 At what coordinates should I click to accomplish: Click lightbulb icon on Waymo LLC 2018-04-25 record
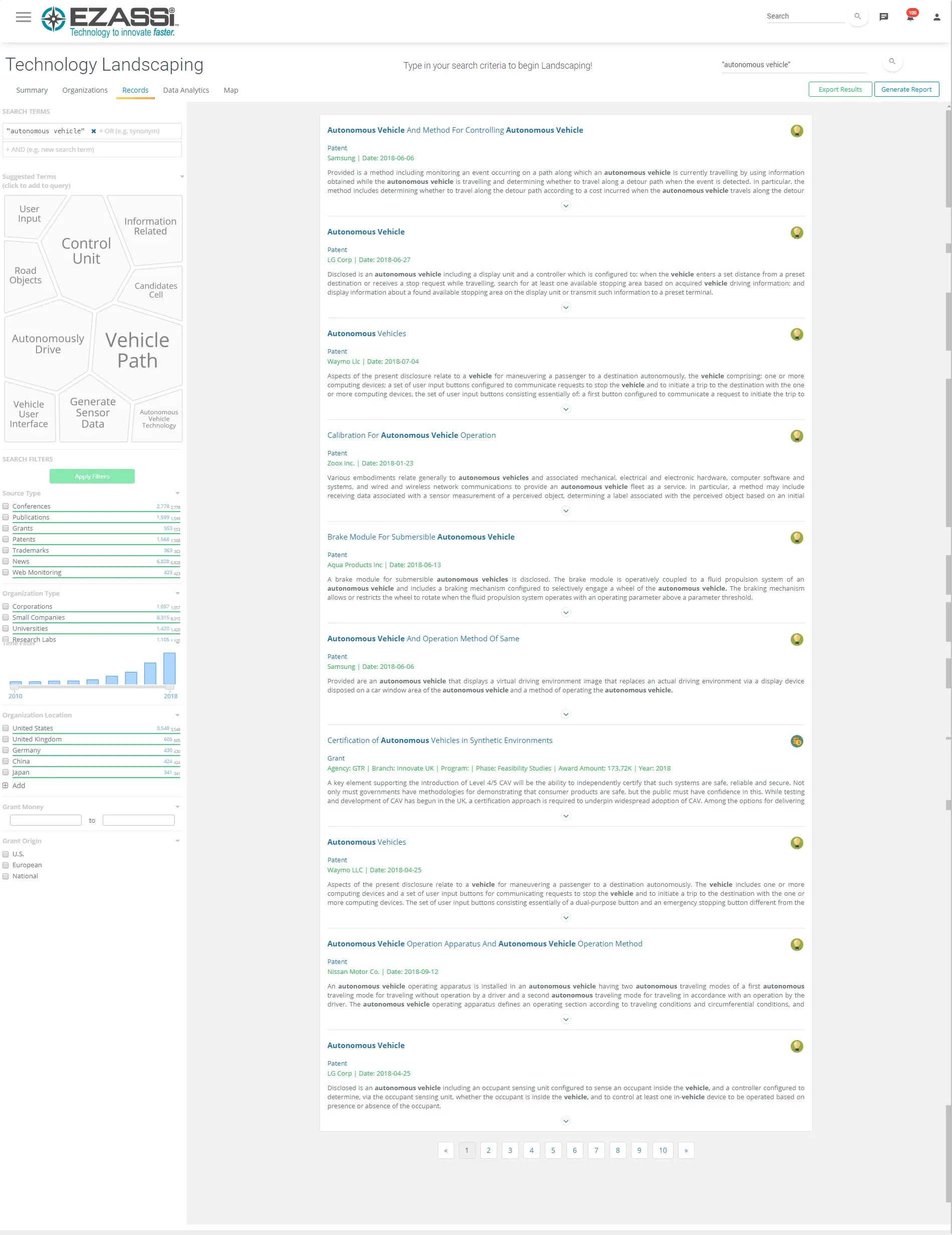coord(797,843)
